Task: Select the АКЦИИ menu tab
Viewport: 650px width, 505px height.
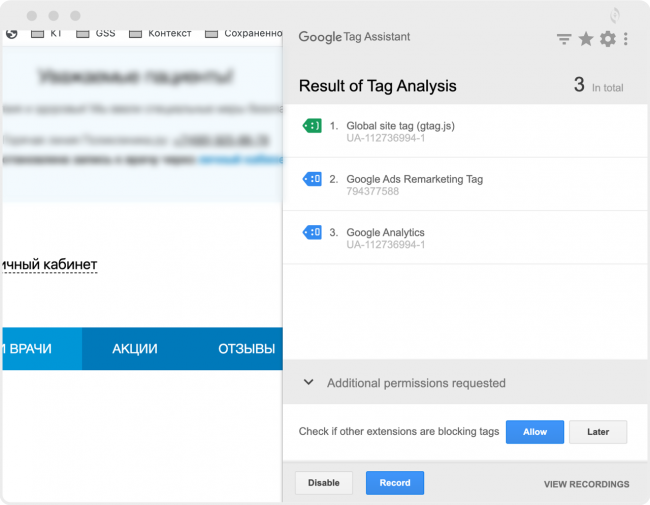Action: coord(134,349)
